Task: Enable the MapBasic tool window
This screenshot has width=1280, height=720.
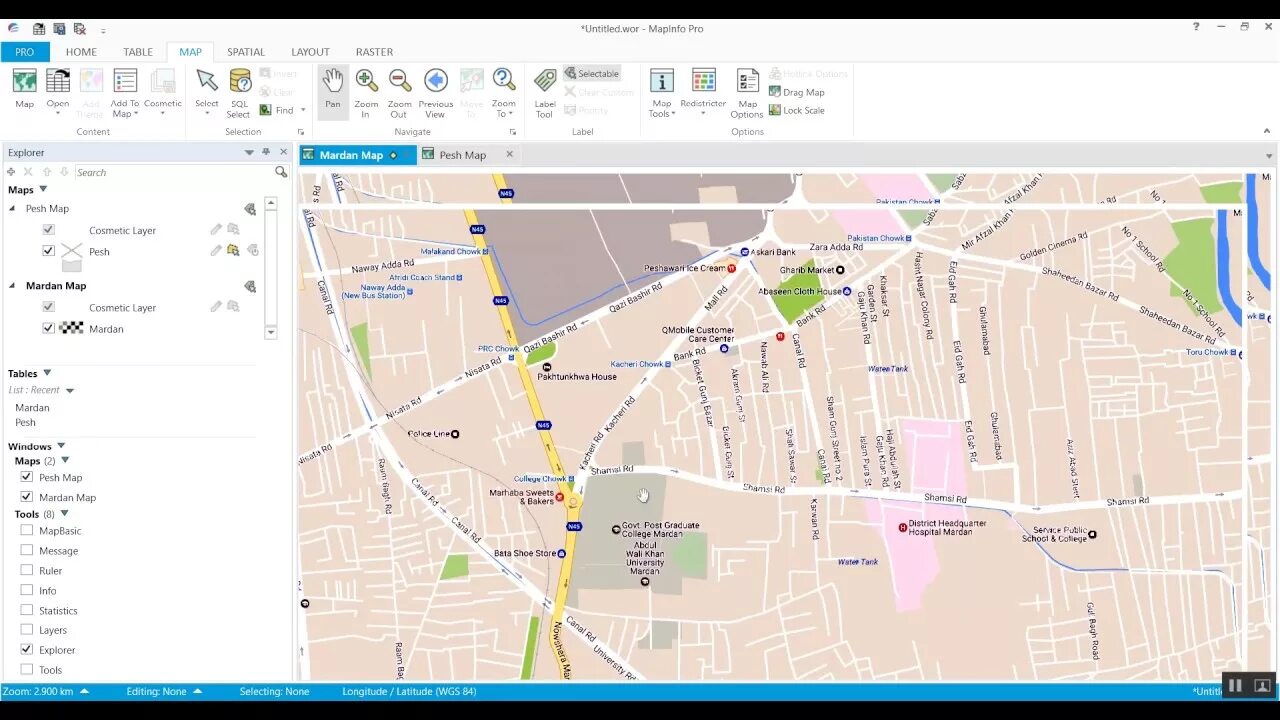Action: coord(27,531)
